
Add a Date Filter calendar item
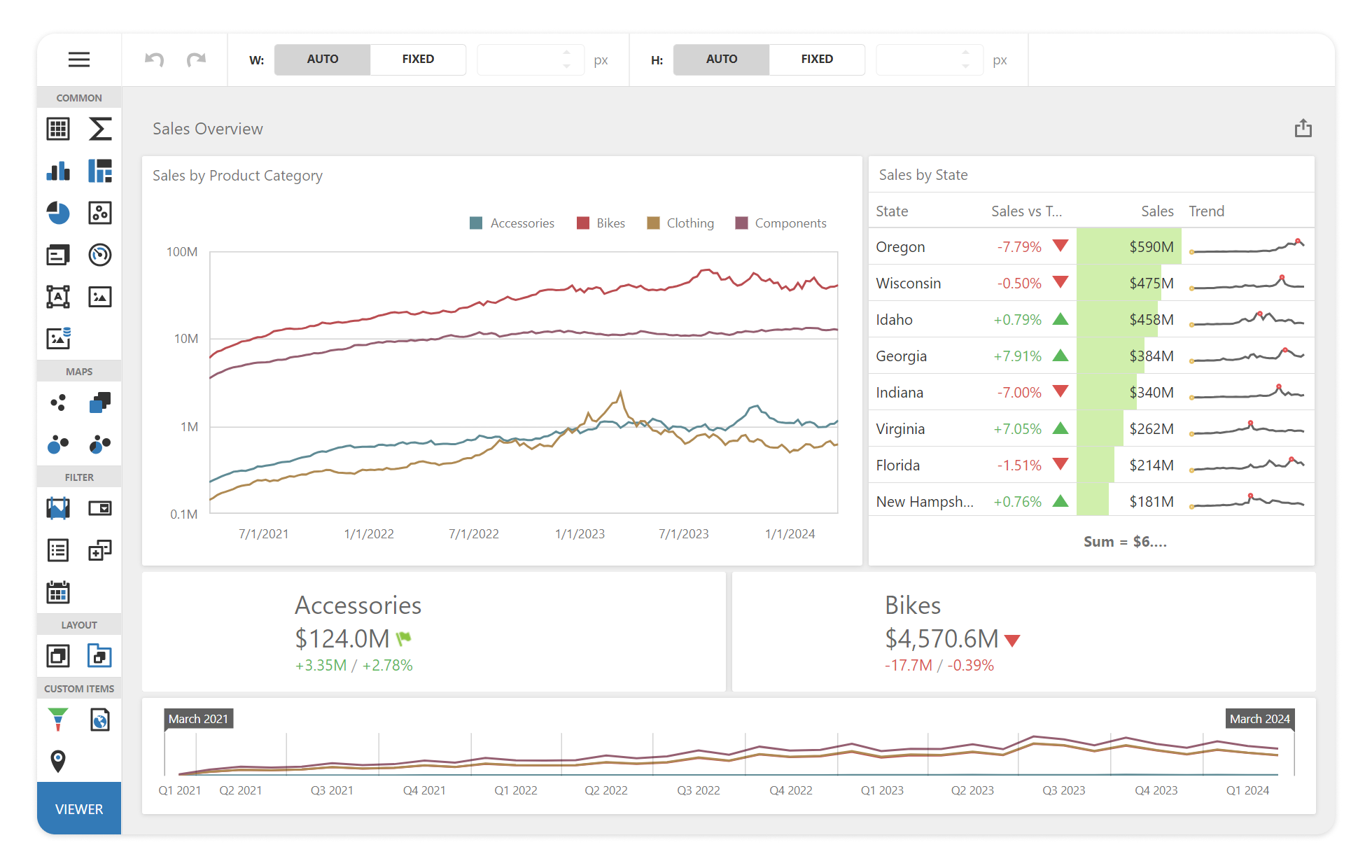[x=58, y=592]
